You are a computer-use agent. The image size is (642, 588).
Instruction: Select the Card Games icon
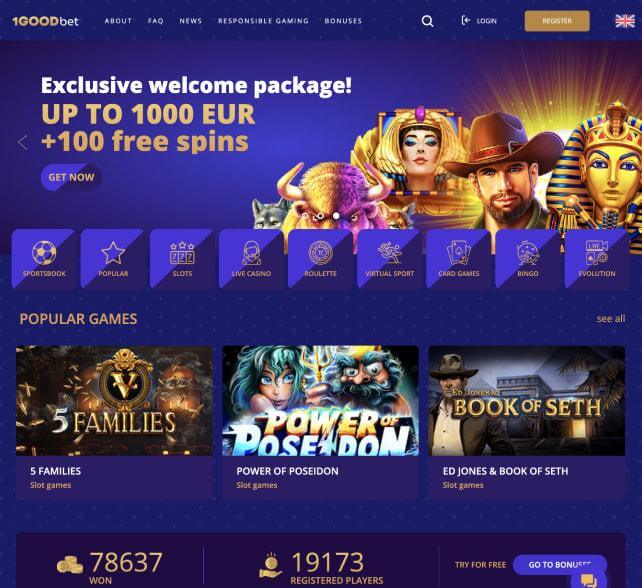459,253
